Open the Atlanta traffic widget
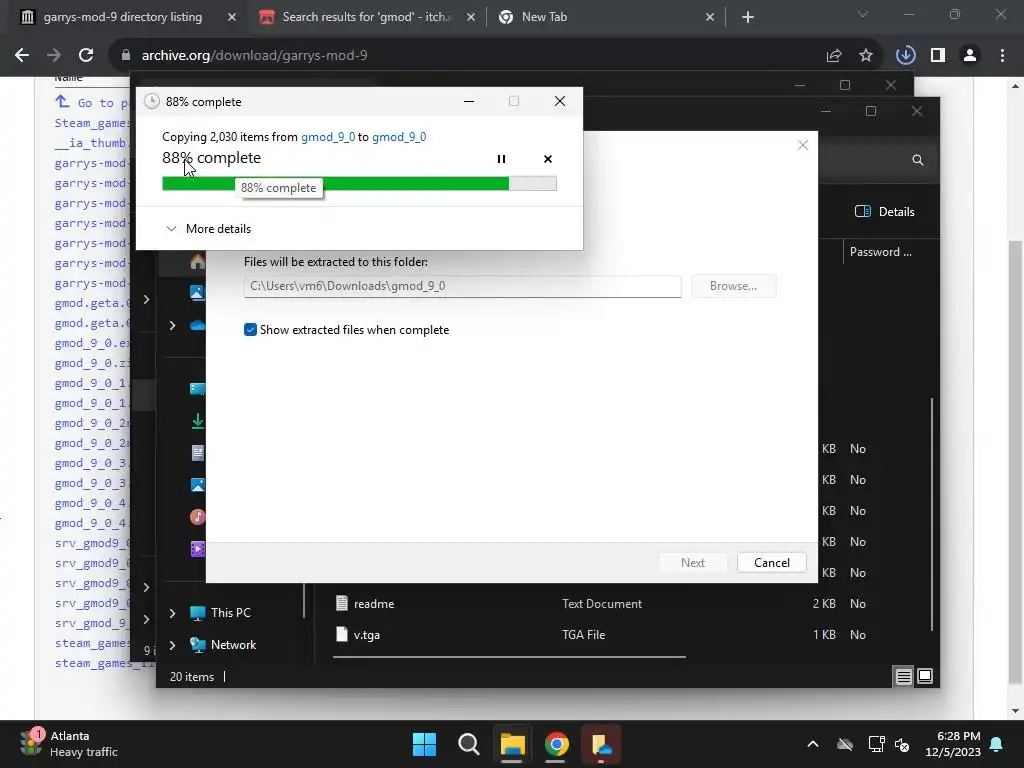1024x768 pixels. (x=69, y=744)
